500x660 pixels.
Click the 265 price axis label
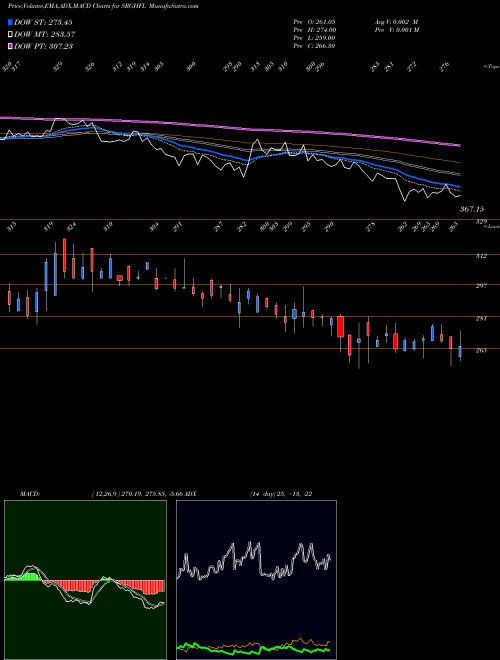481,350
